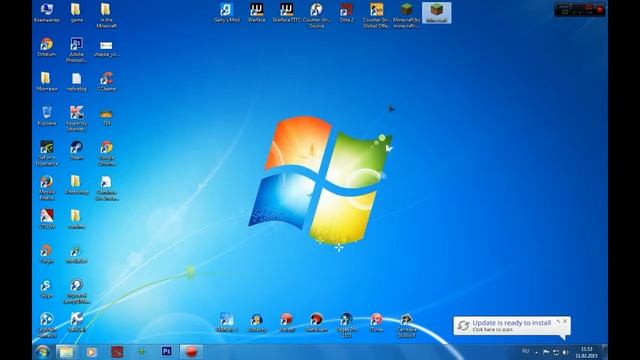Open the taskbar clock and date
Screen dimensions: 640x360
(587, 352)
